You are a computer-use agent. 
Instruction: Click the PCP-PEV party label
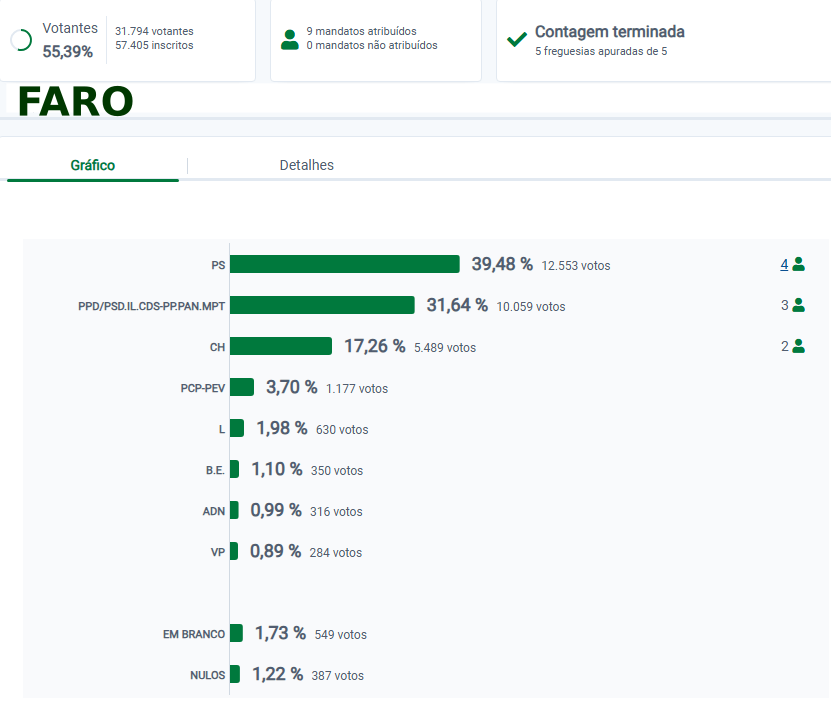[202, 388]
